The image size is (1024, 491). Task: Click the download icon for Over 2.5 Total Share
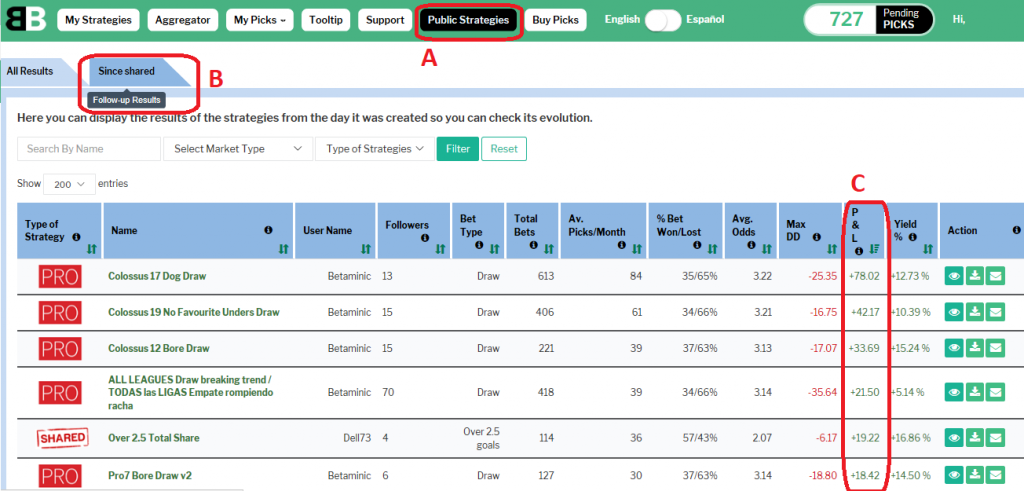click(x=974, y=438)
